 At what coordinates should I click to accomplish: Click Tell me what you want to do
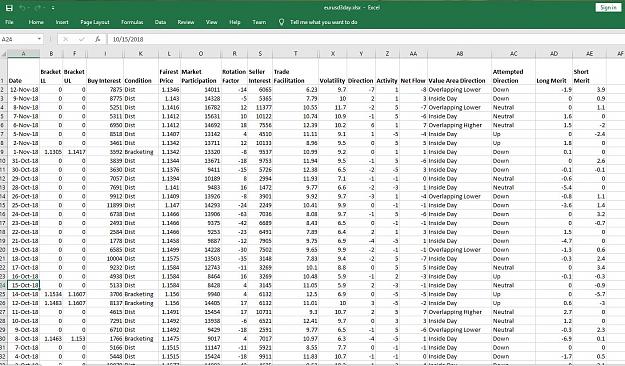tap(323, 22)
